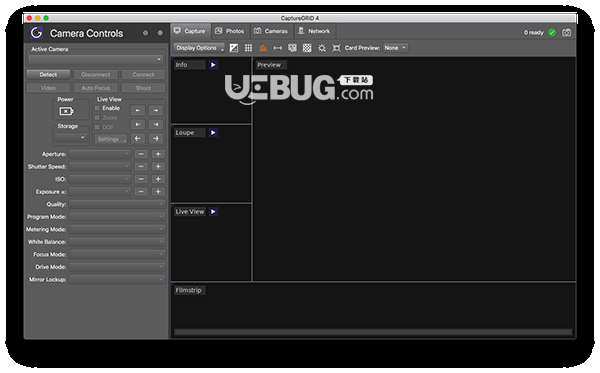Click the monitor display icon in the toolbar
Viewport: 600px width, 373px height.
[292, 48]
